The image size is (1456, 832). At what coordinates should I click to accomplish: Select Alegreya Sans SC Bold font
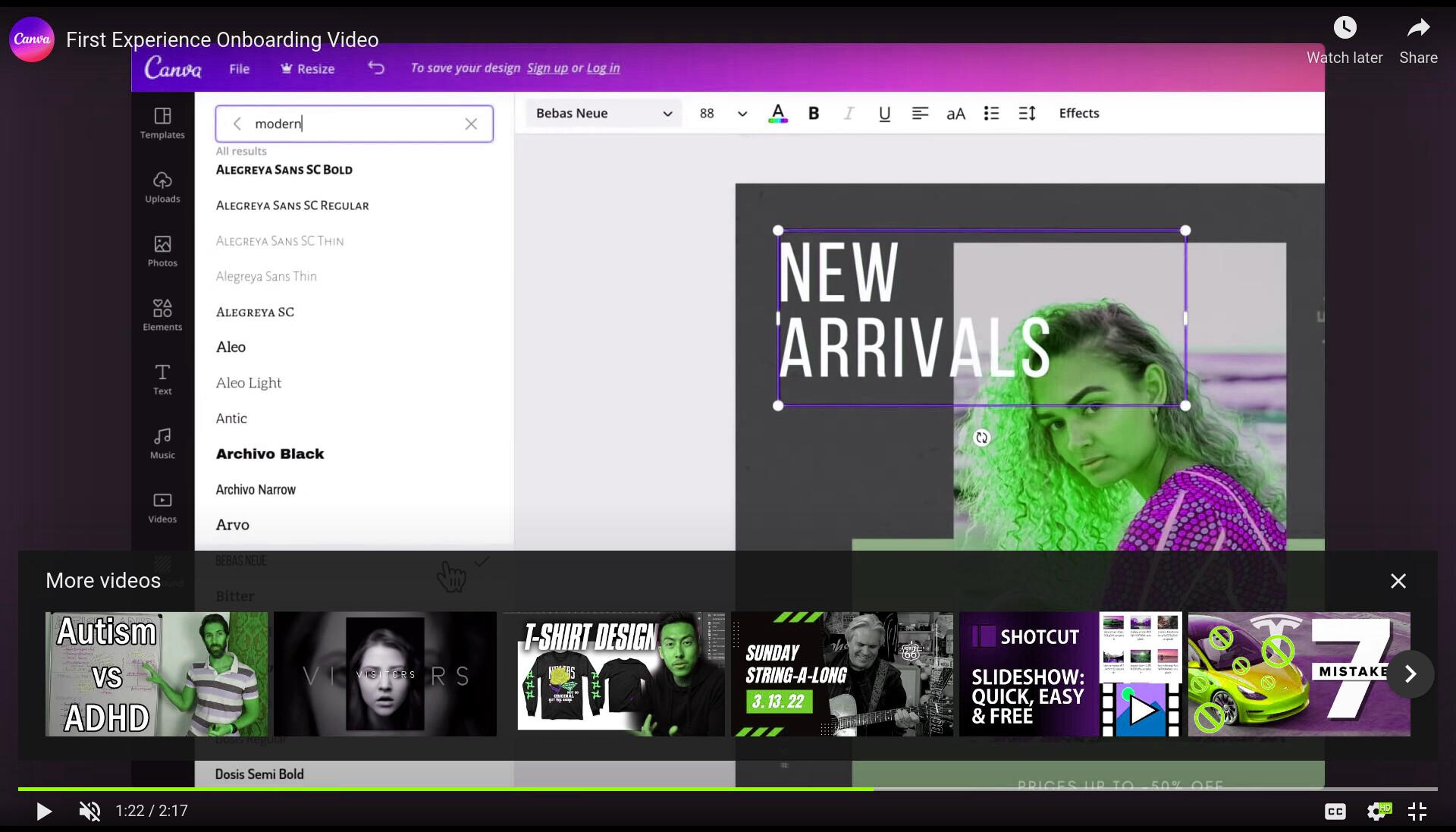[284, 170]
